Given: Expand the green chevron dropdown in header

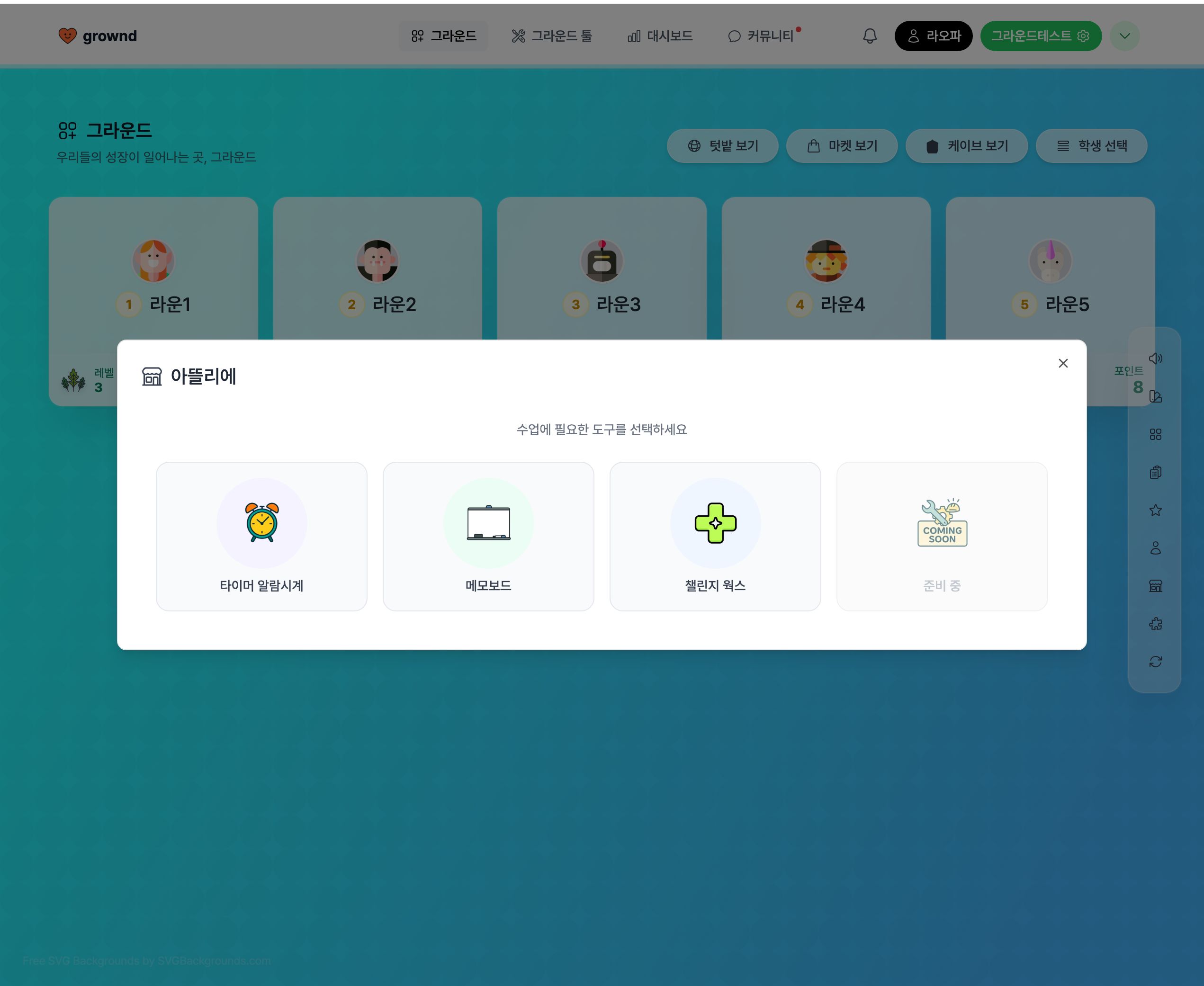Looking at the screenshot, I should click(x=1124, y=36).
